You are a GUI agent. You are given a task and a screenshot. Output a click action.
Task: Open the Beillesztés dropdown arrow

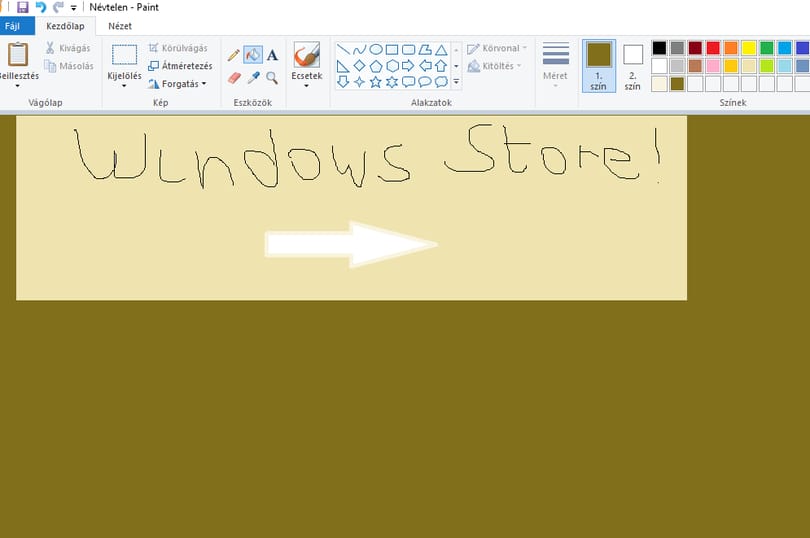point(18,86)
